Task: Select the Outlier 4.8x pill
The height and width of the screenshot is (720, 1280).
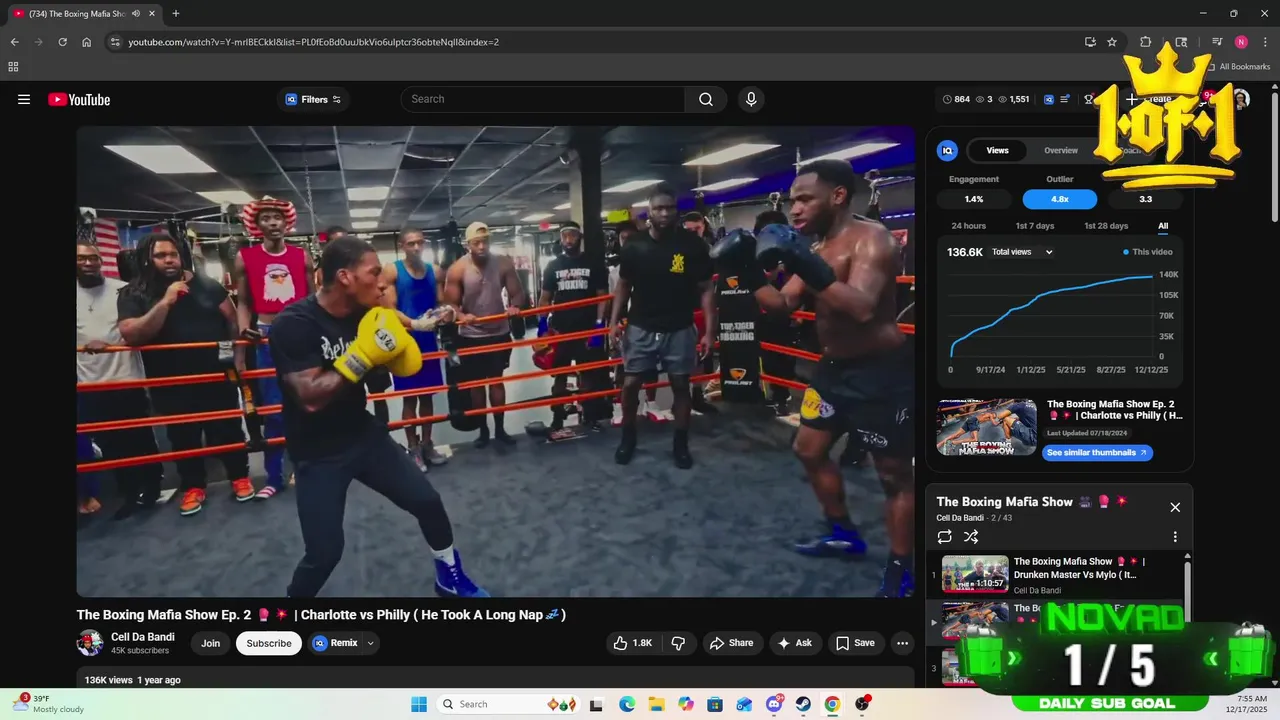Action: [1060, 199]
